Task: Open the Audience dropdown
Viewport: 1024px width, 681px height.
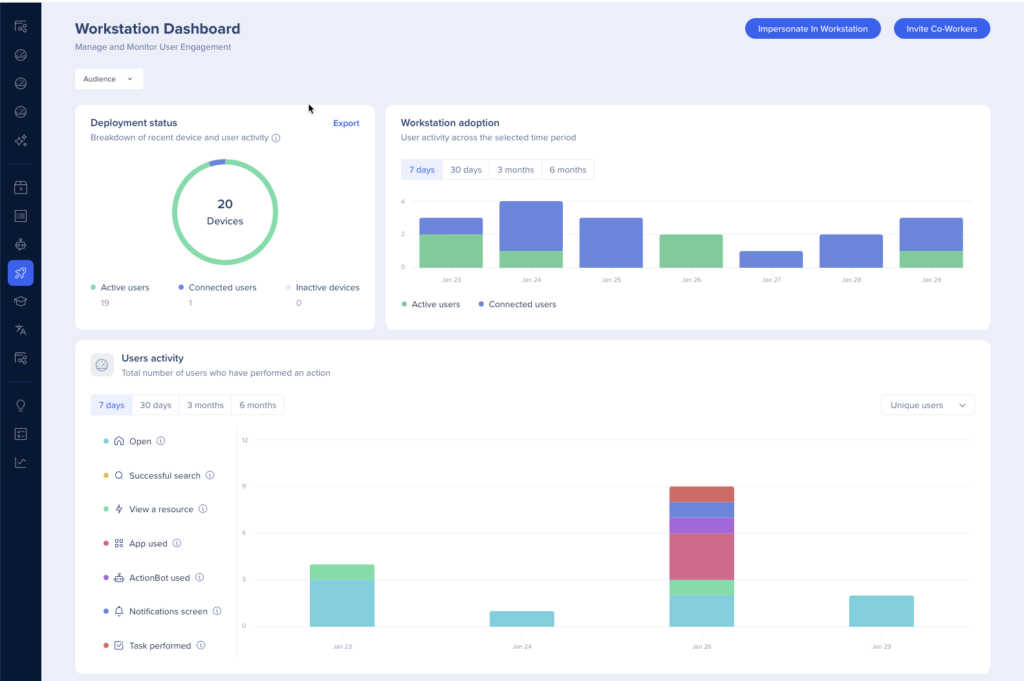Action: [109, 79]
